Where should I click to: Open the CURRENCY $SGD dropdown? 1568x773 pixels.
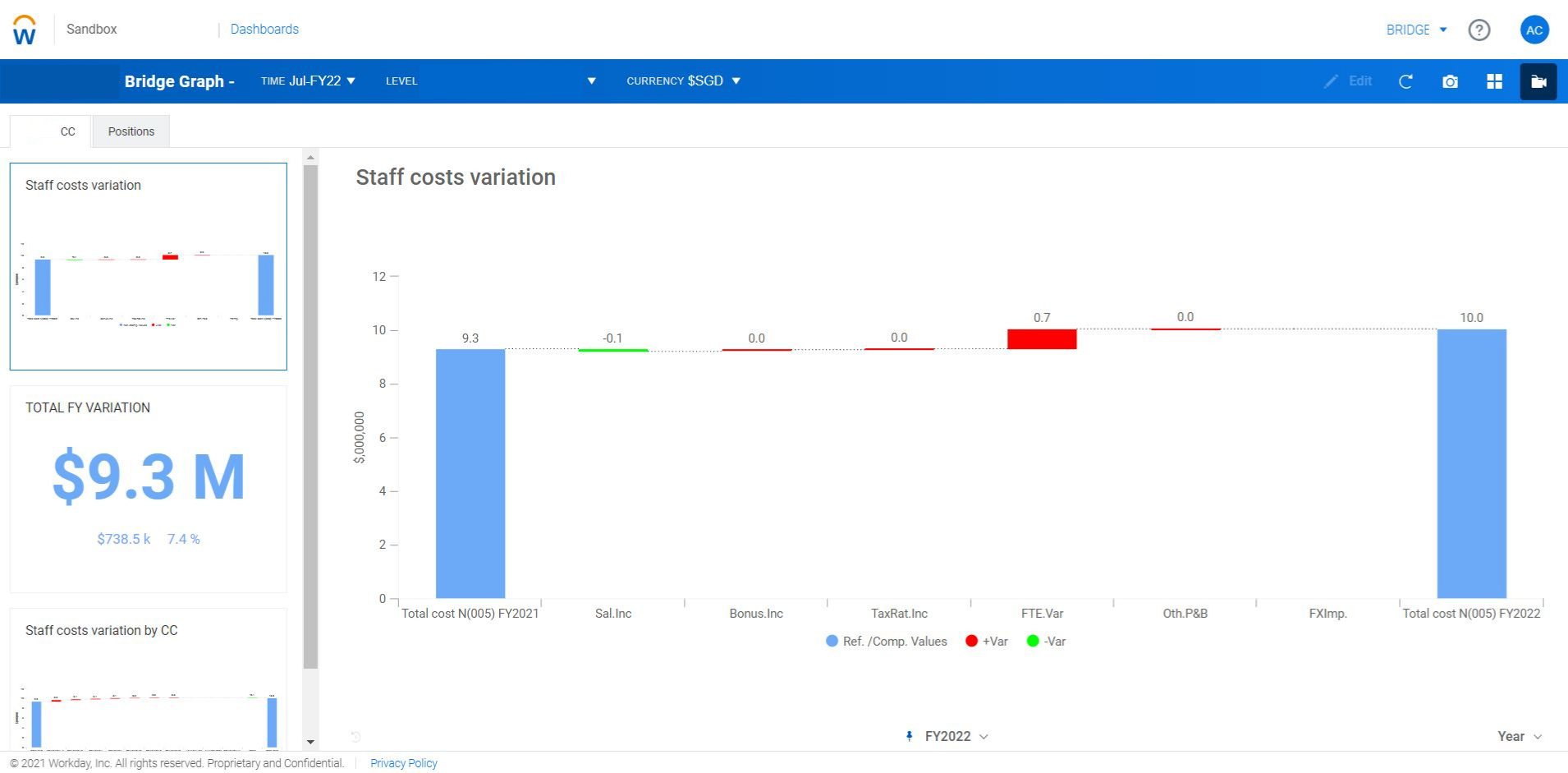[x=683, y=81]
